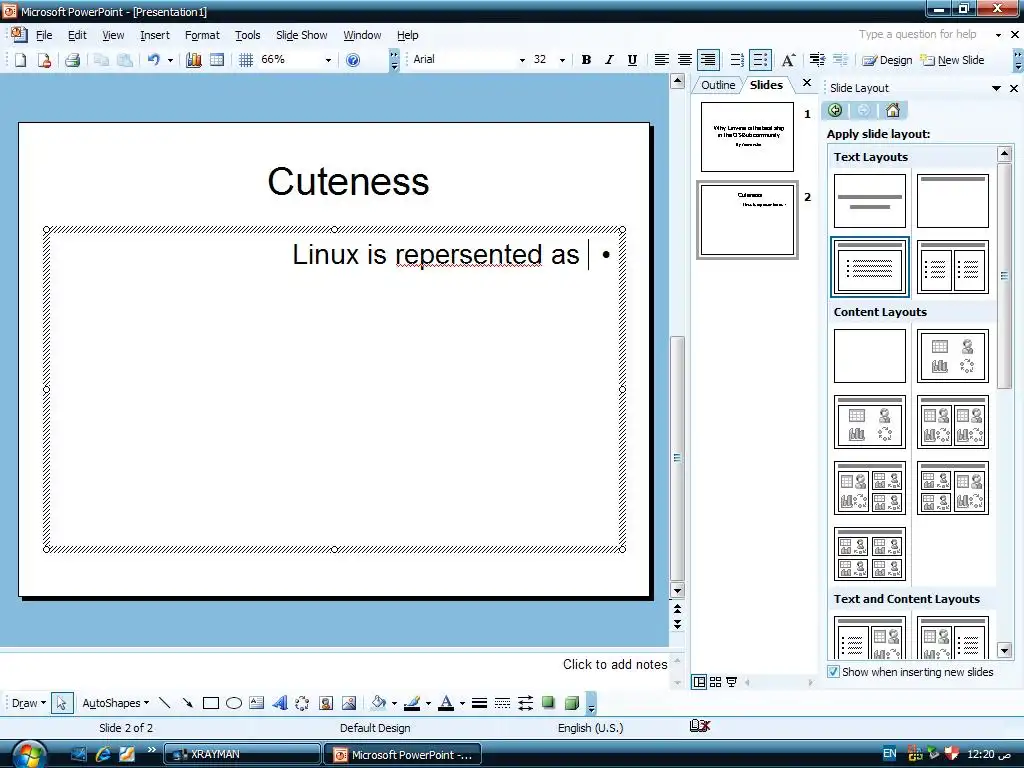Click 'Type a question for help' box
The width and height of the screenshot is (1024, 768).
pos(918,35)
